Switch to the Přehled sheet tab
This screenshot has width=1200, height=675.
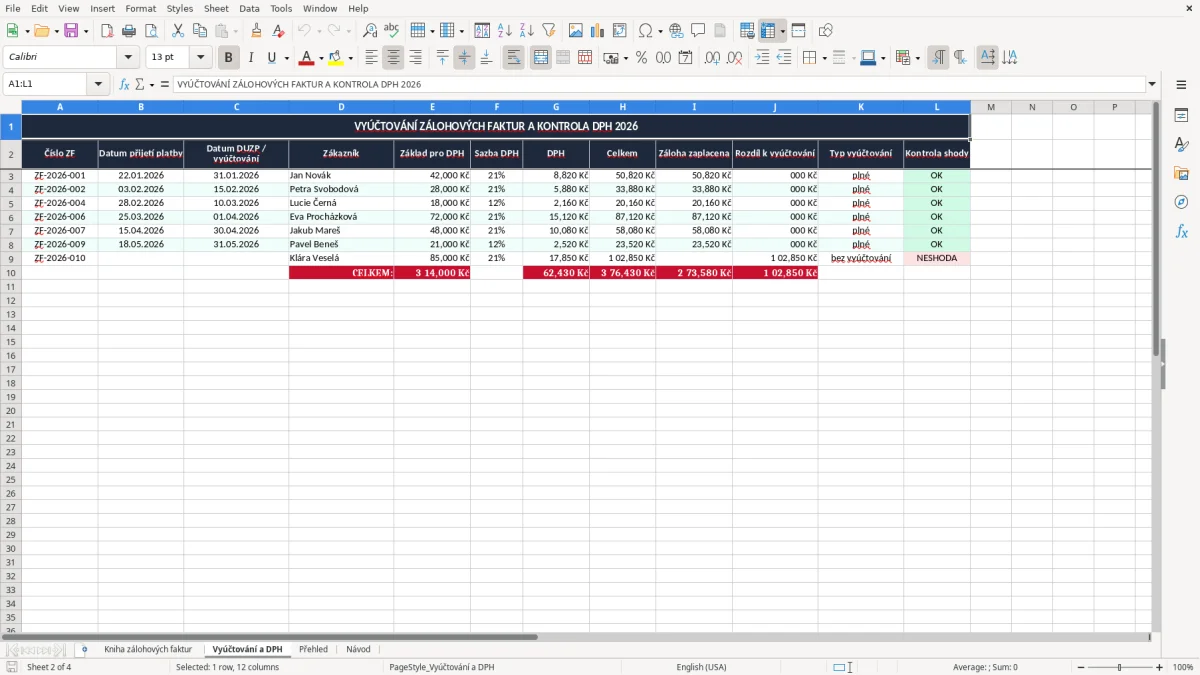pyautogui.click(x=313, y=649)
